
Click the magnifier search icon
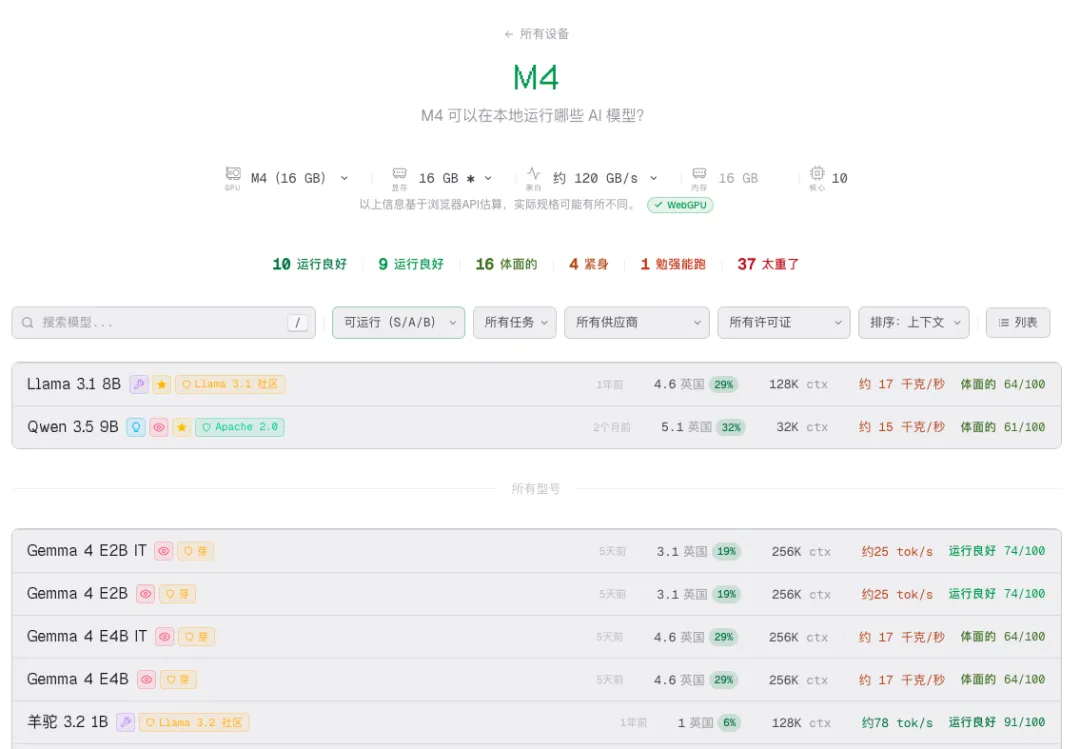coord(28,322)
